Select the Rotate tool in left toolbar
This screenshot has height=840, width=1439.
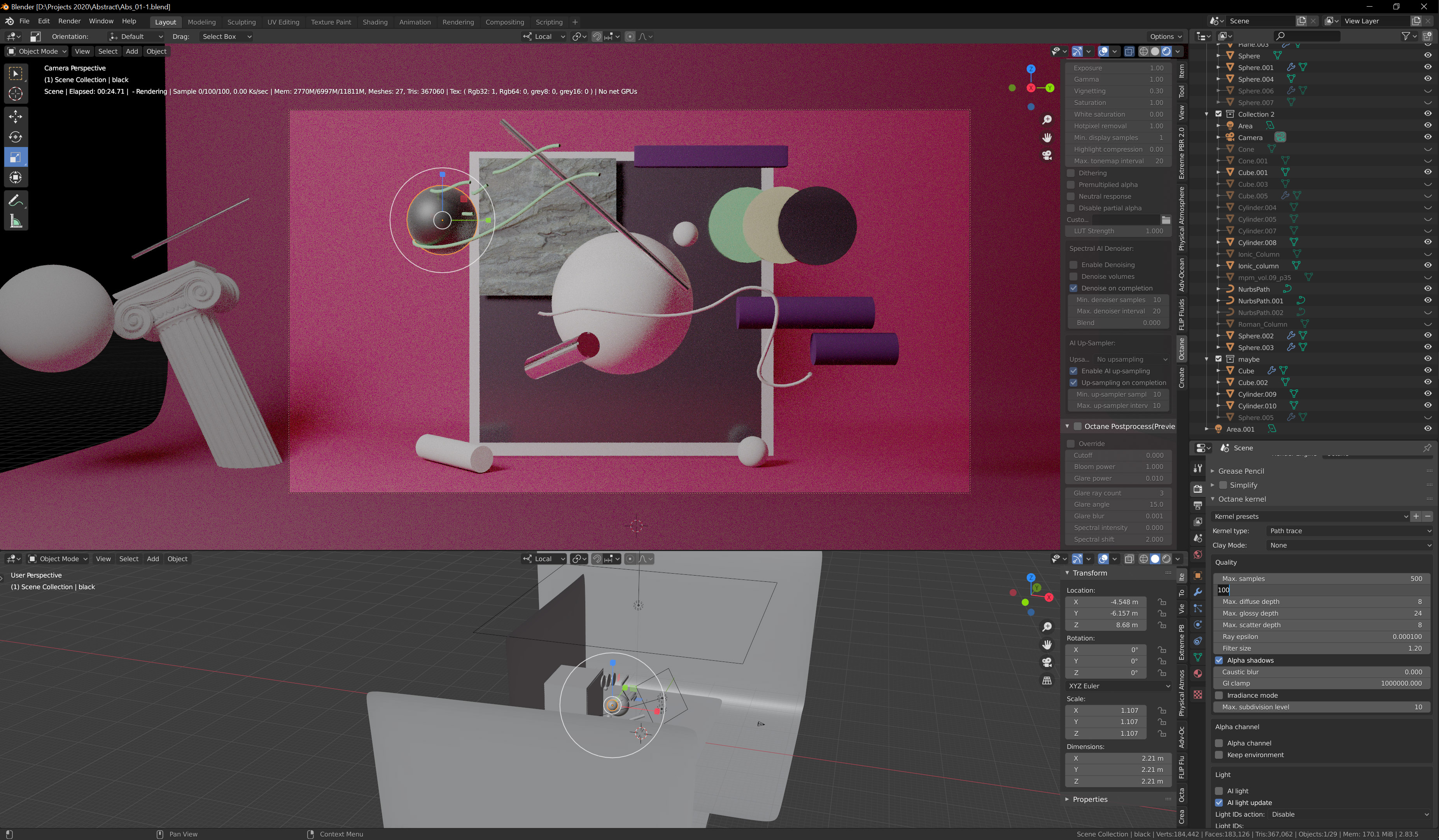click(16, 137)
